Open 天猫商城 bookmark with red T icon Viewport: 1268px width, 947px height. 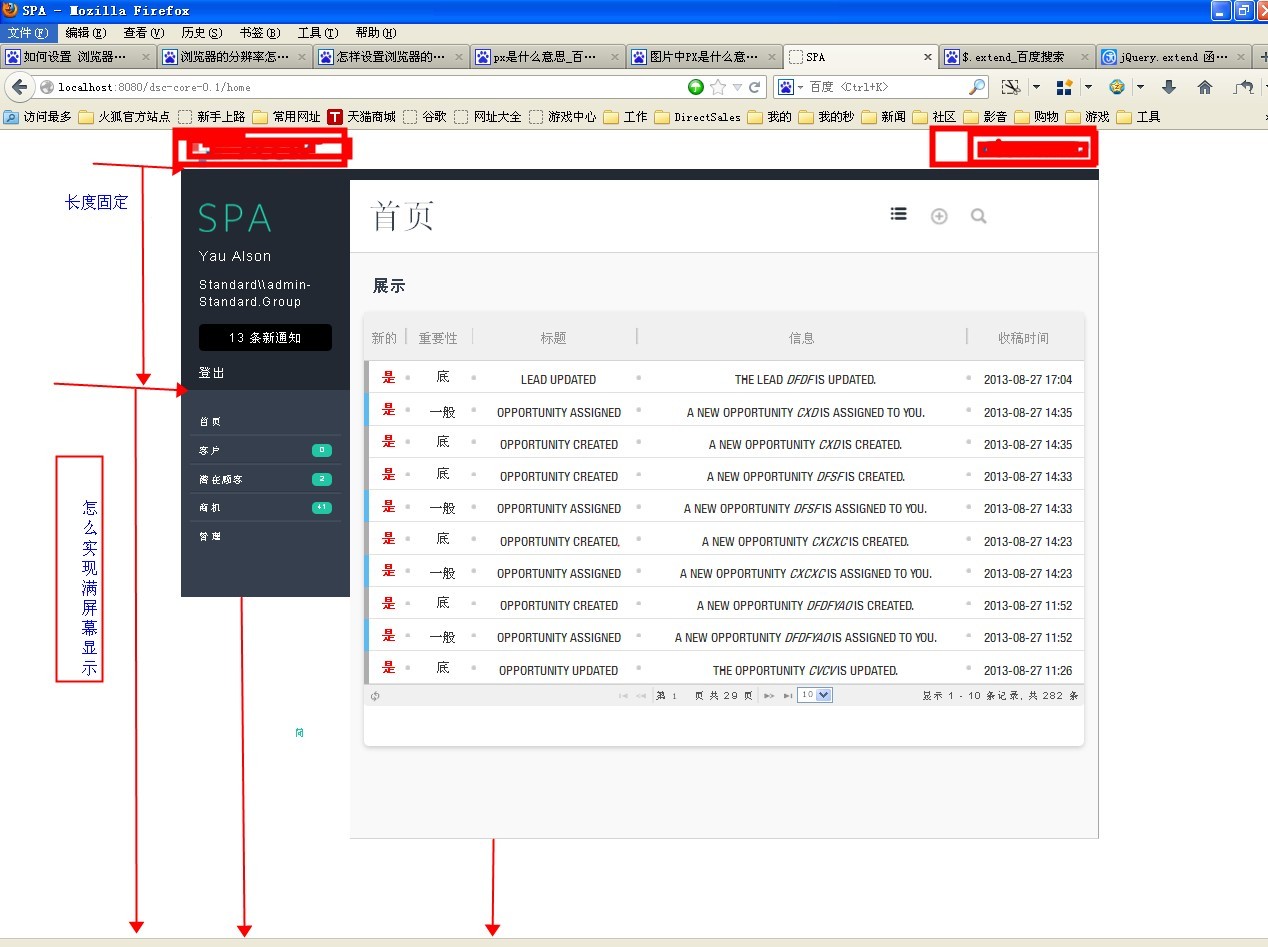361,117
